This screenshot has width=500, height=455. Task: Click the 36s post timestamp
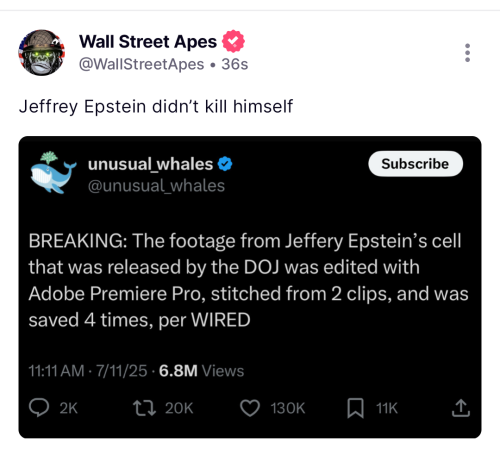pos(235,64)
